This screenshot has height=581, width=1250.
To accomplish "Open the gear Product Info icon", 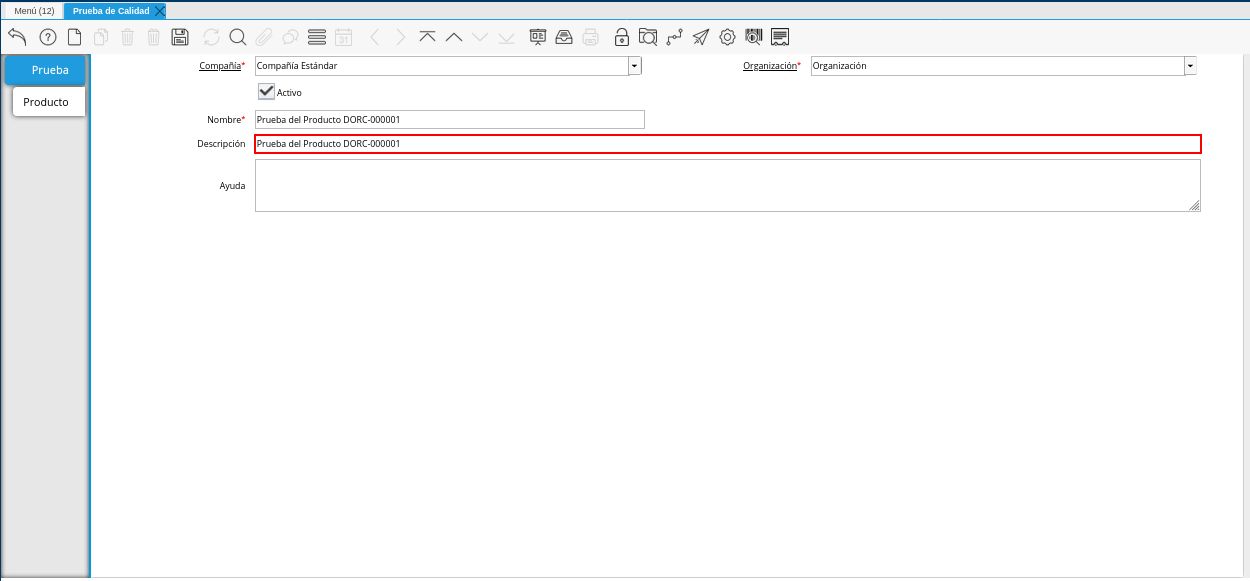I will [x=727, y=37].
